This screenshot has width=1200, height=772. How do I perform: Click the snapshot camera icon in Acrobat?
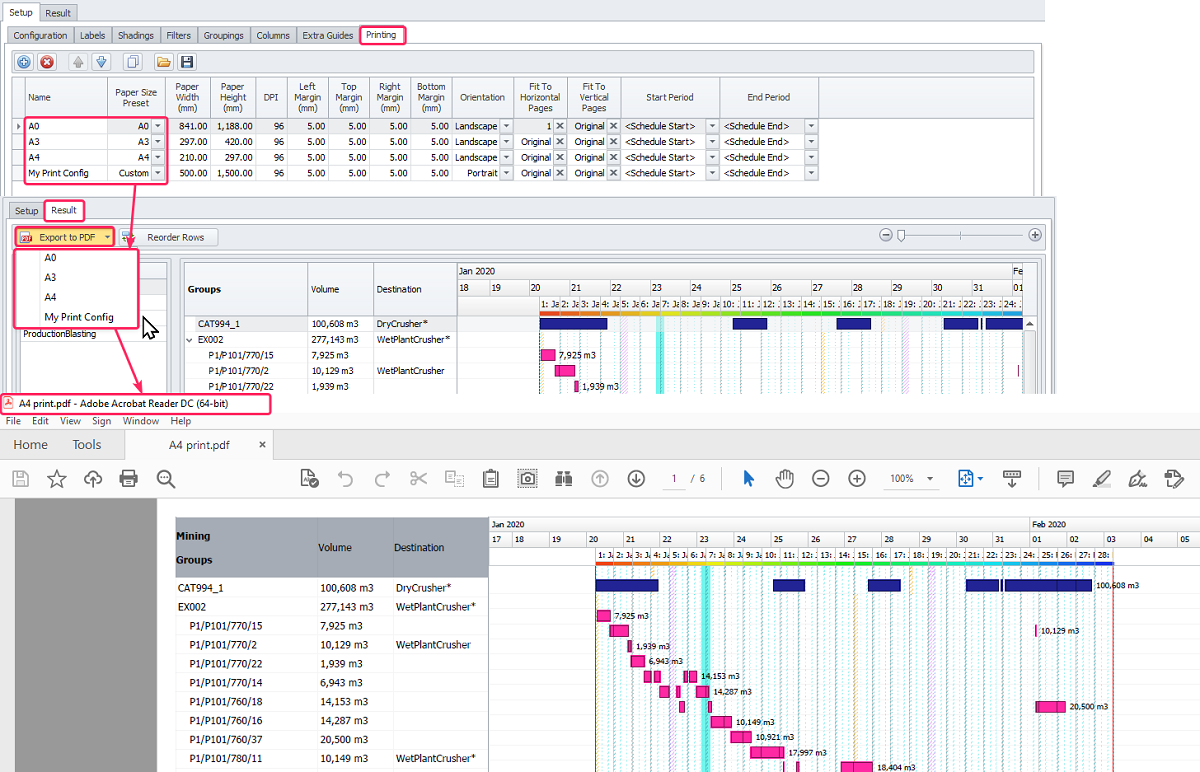pyautogui.click(x=527, y=479)
